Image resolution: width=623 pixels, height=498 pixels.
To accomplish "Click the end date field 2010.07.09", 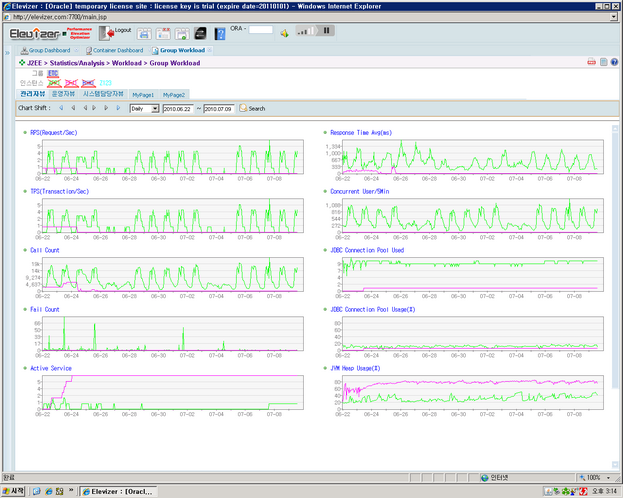I will [219, 109].
